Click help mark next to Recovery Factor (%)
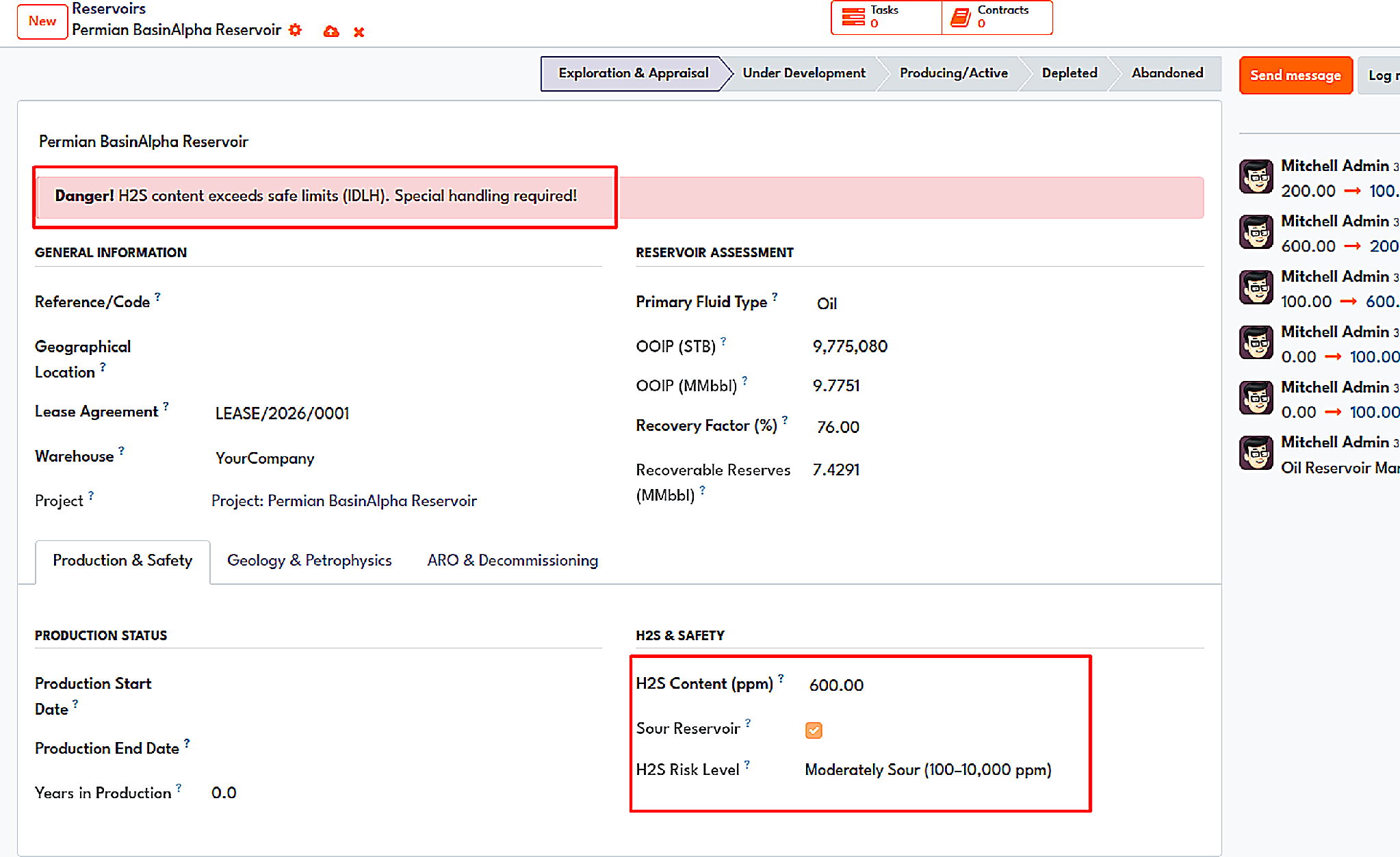This screenshot has height=857, width=1400. (785, 420)
